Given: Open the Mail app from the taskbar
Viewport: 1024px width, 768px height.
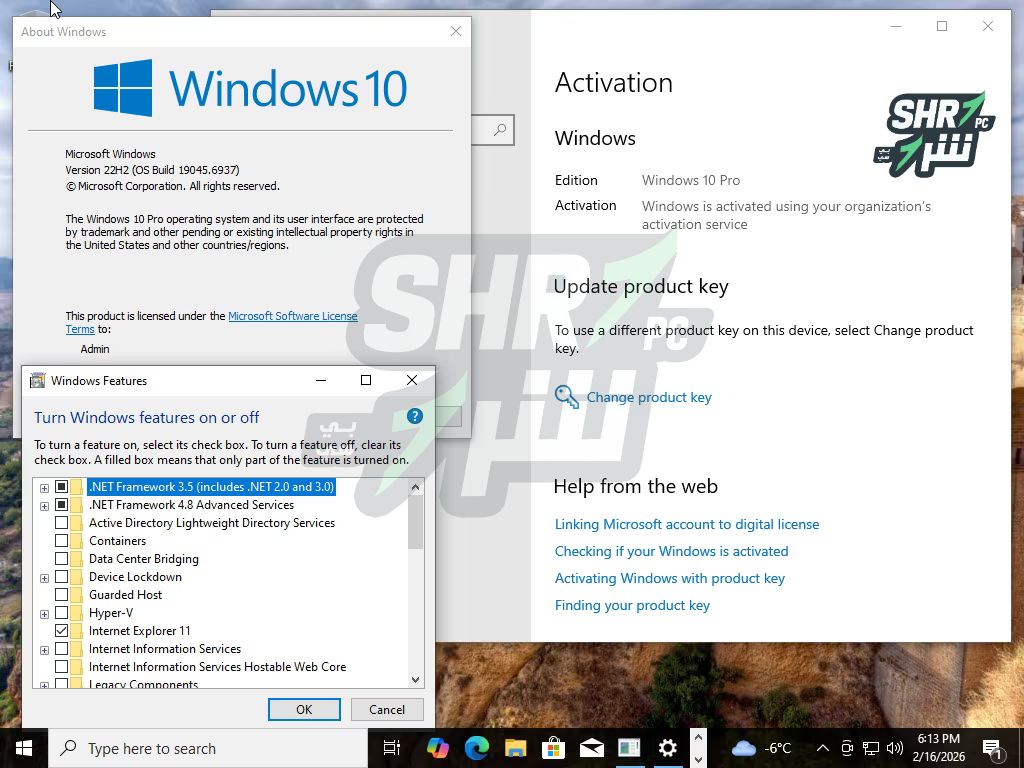Looking at the screenshot, I should (591, 748).
